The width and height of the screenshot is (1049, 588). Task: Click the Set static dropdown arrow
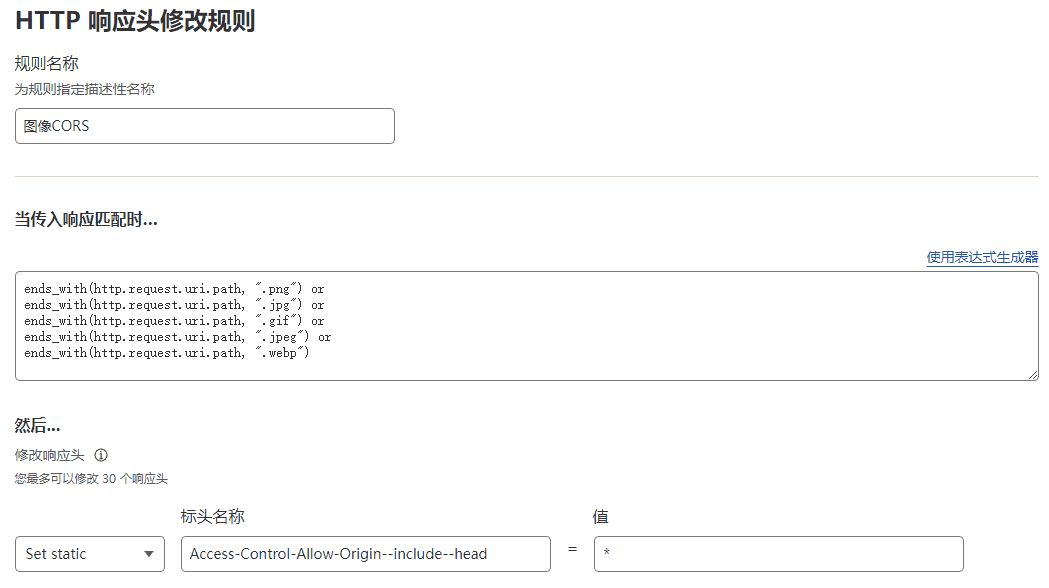[x=149, y=554]
